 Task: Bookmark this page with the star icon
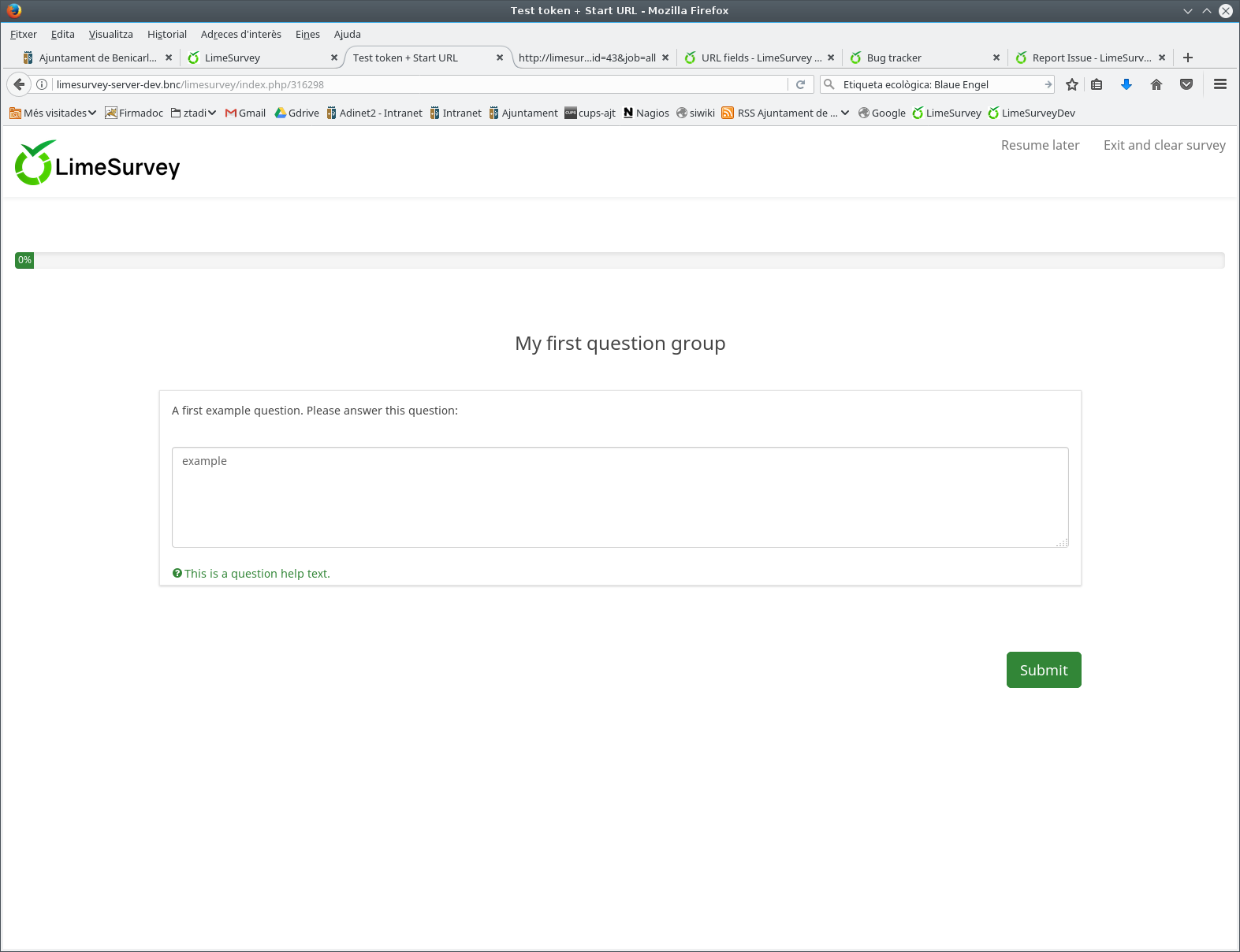[1072, 84]
